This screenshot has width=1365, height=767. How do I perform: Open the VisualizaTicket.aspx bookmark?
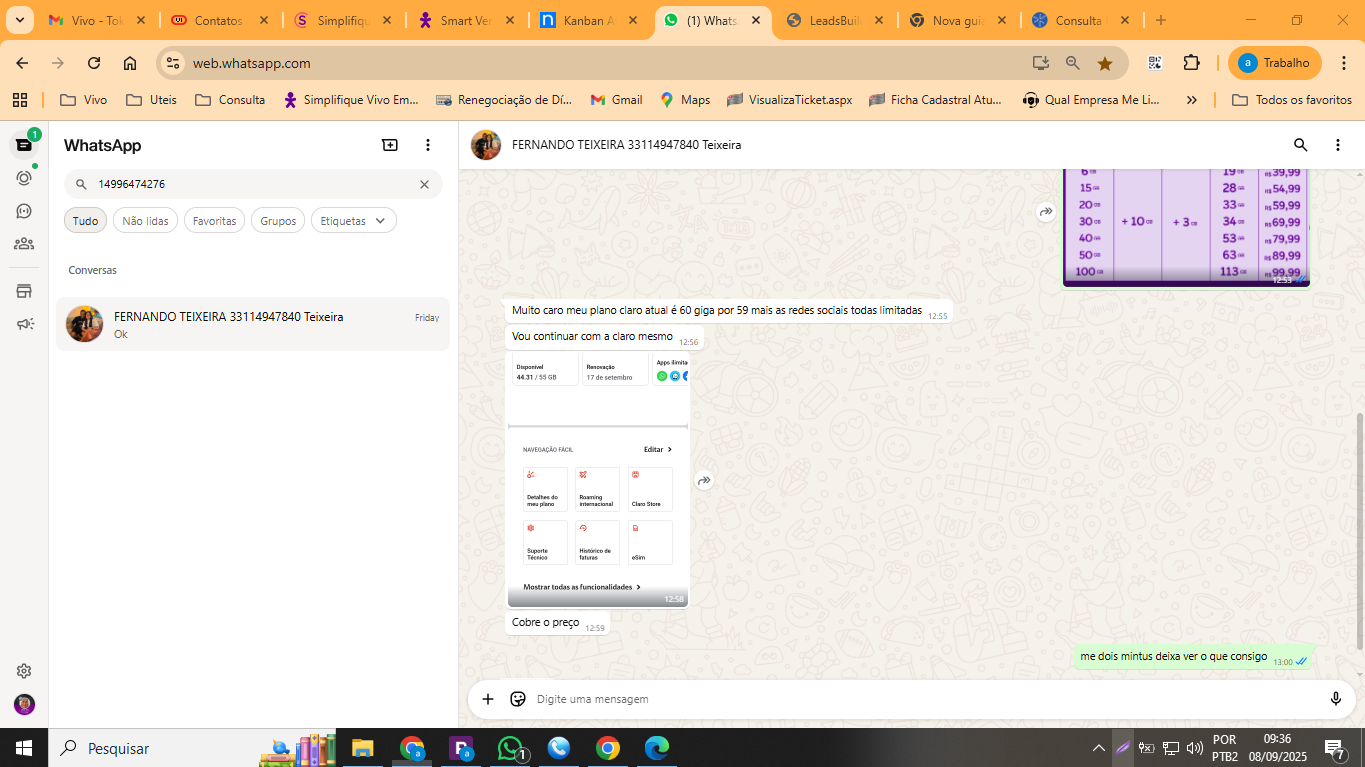(x=790, y=100)
